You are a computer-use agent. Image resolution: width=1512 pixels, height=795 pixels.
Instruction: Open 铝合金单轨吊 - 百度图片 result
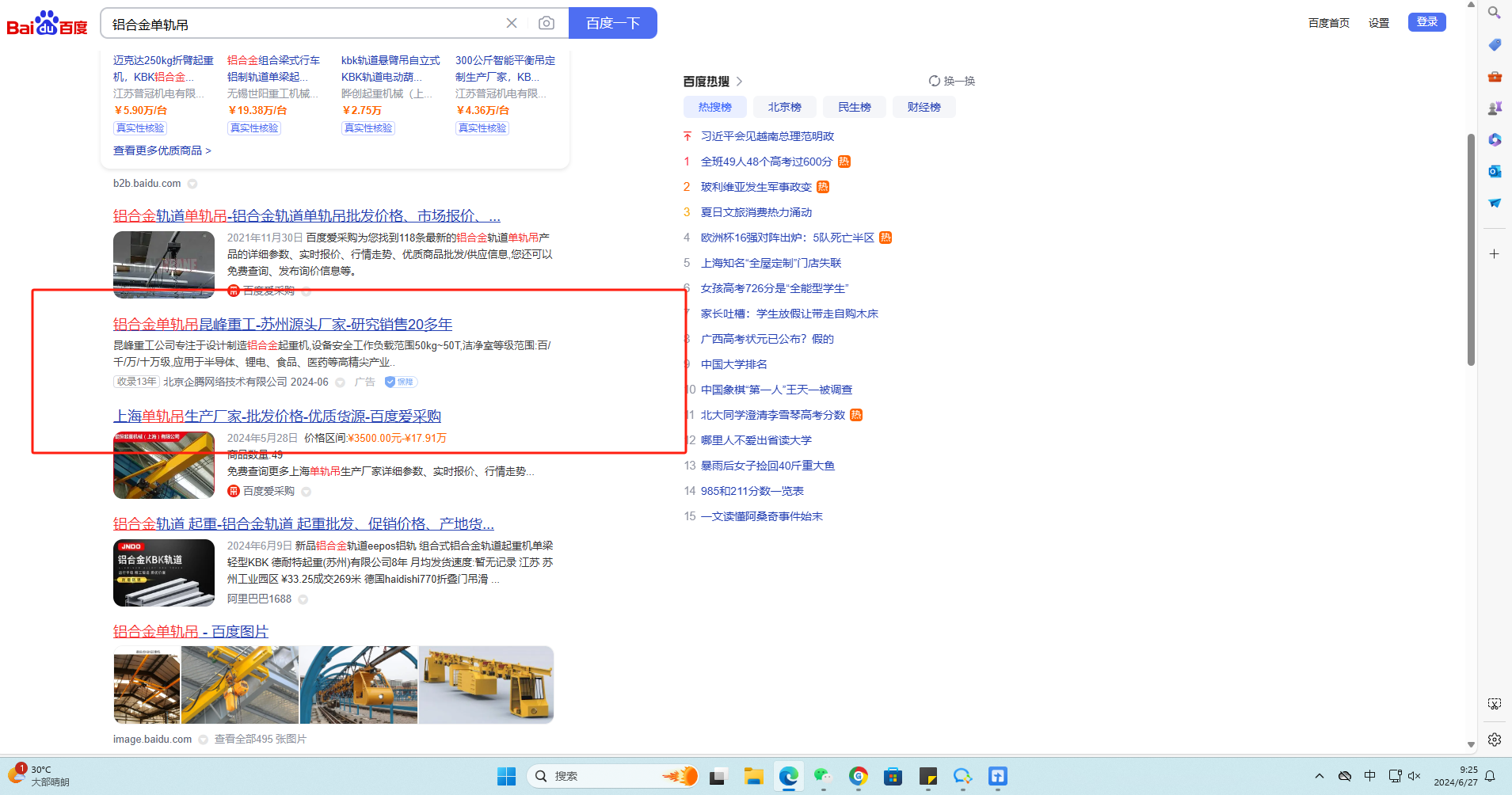191,631
